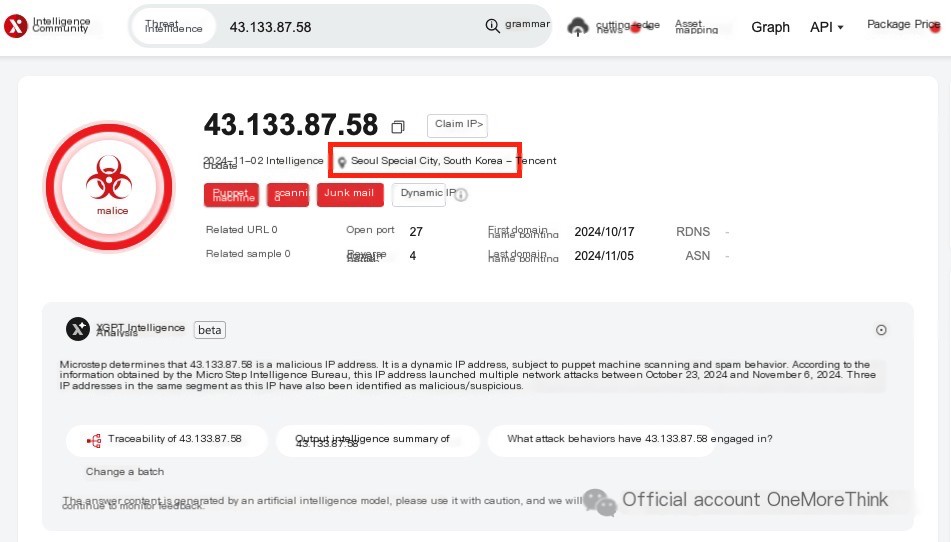
Task: Click the cloud upload icon
Action: pyautogui.click(x=577, y=27)
